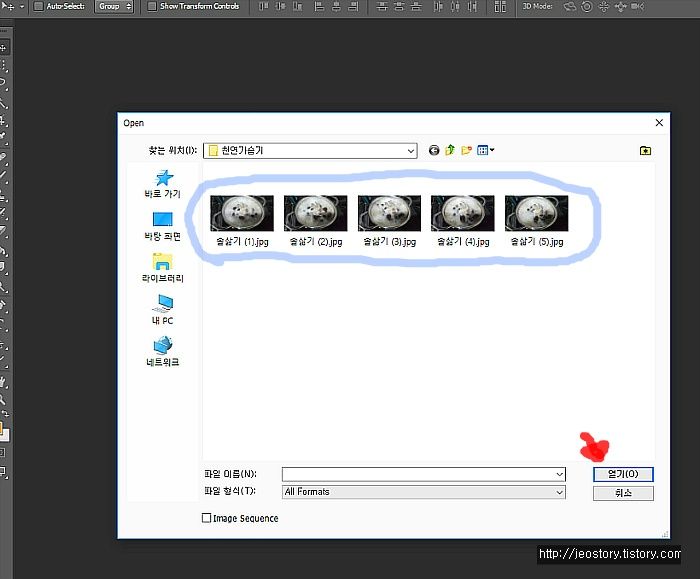700x579 pixels.
Task: Click Align Horizontal Centers icon
Action: click(336, 6)
